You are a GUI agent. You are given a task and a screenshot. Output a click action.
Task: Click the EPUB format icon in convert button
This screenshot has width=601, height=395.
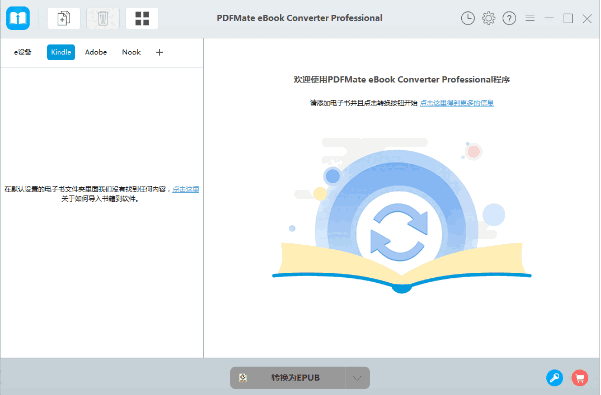[x=243, y=378]
